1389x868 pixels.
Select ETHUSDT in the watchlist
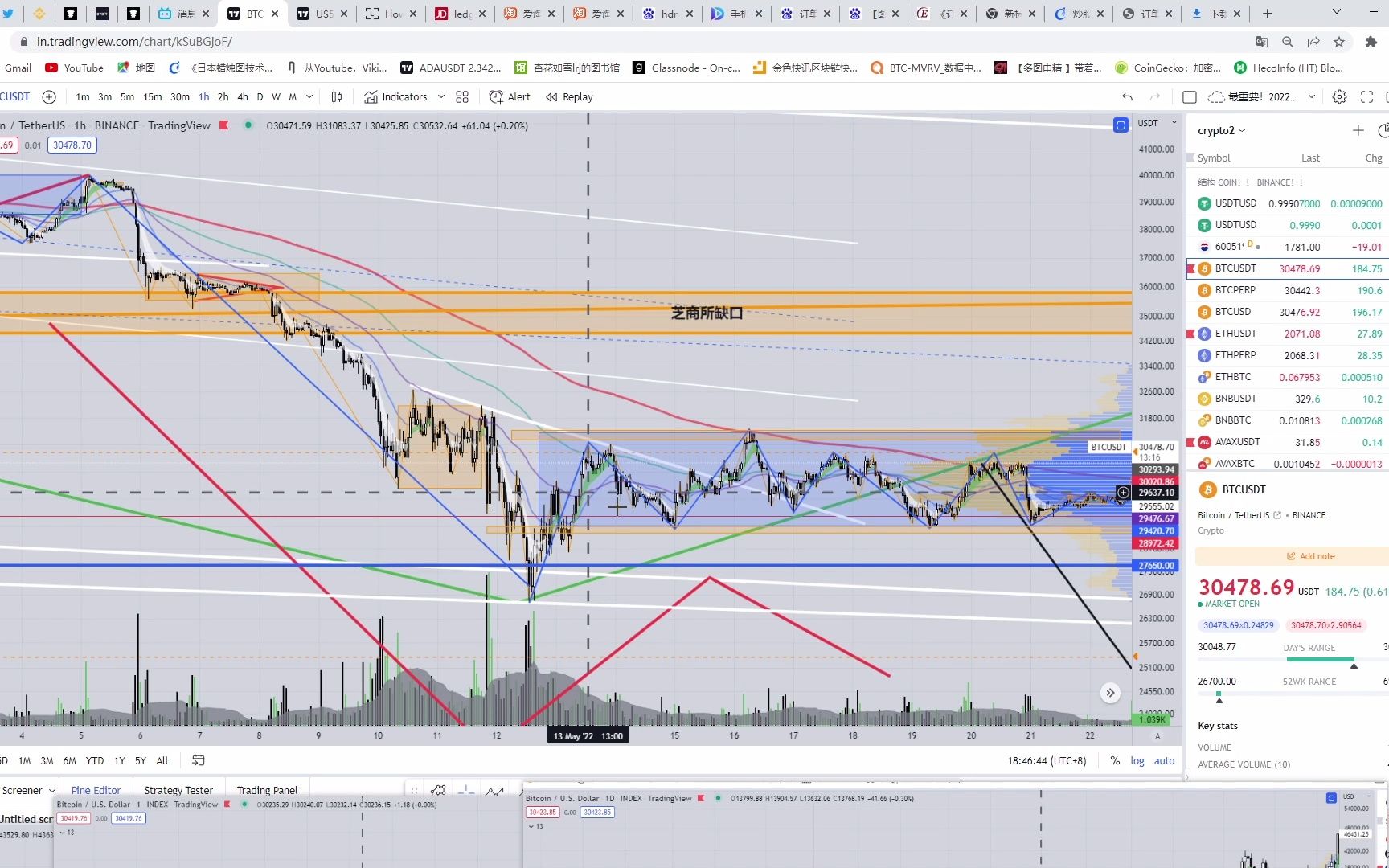(x=1235, y=334)
